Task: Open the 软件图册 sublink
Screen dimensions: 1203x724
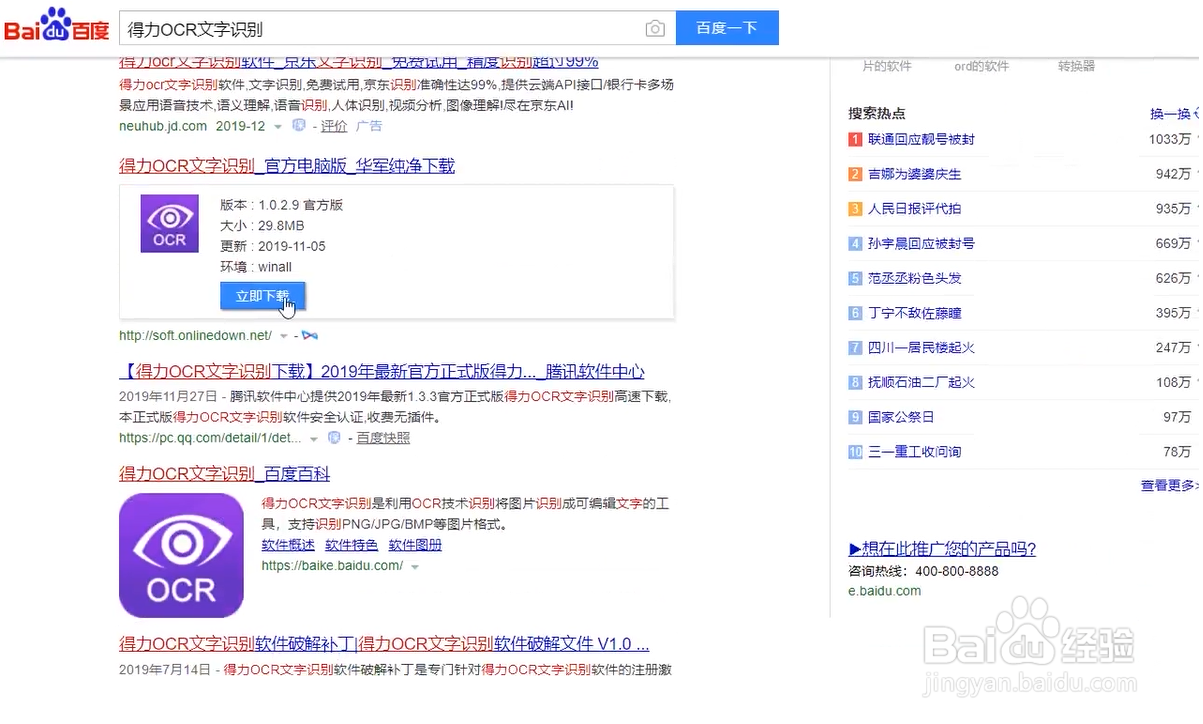Action: 415,545
